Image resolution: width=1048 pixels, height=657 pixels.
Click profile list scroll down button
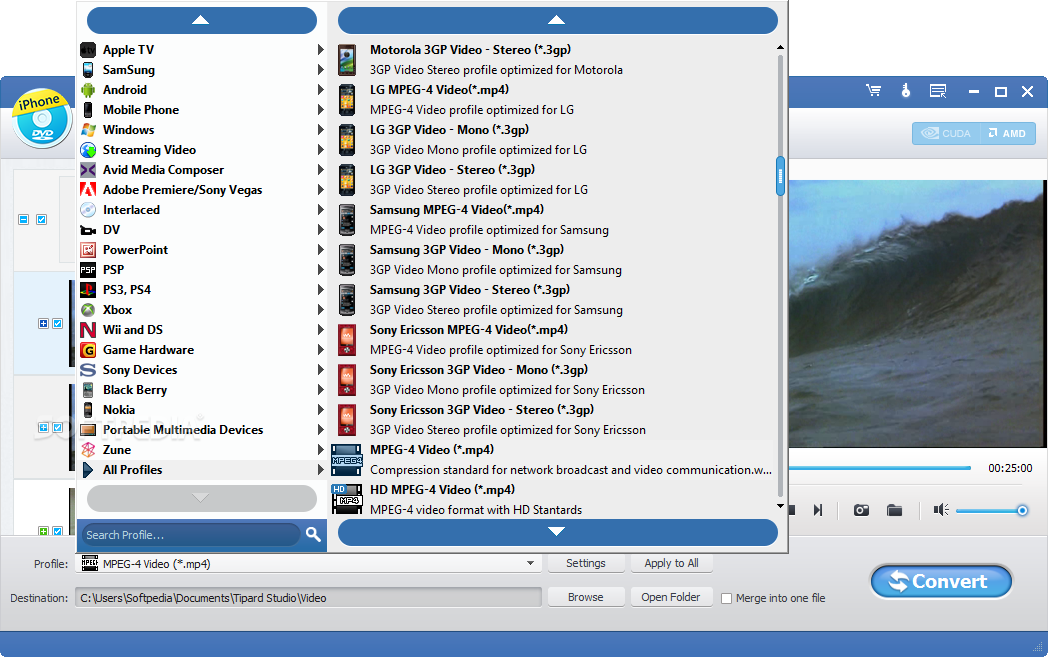557,532
